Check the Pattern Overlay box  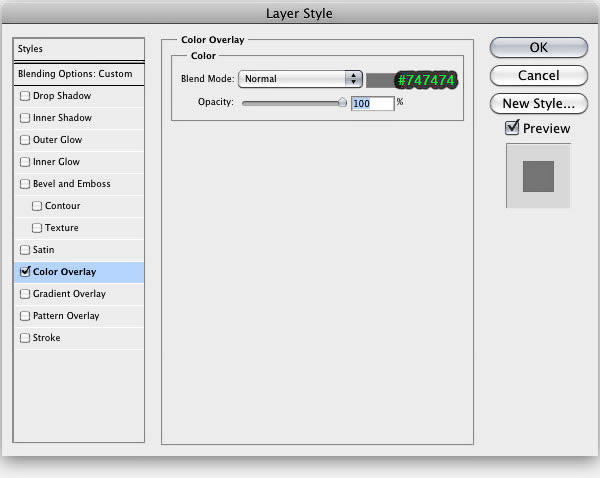click(x=25, y=316)
